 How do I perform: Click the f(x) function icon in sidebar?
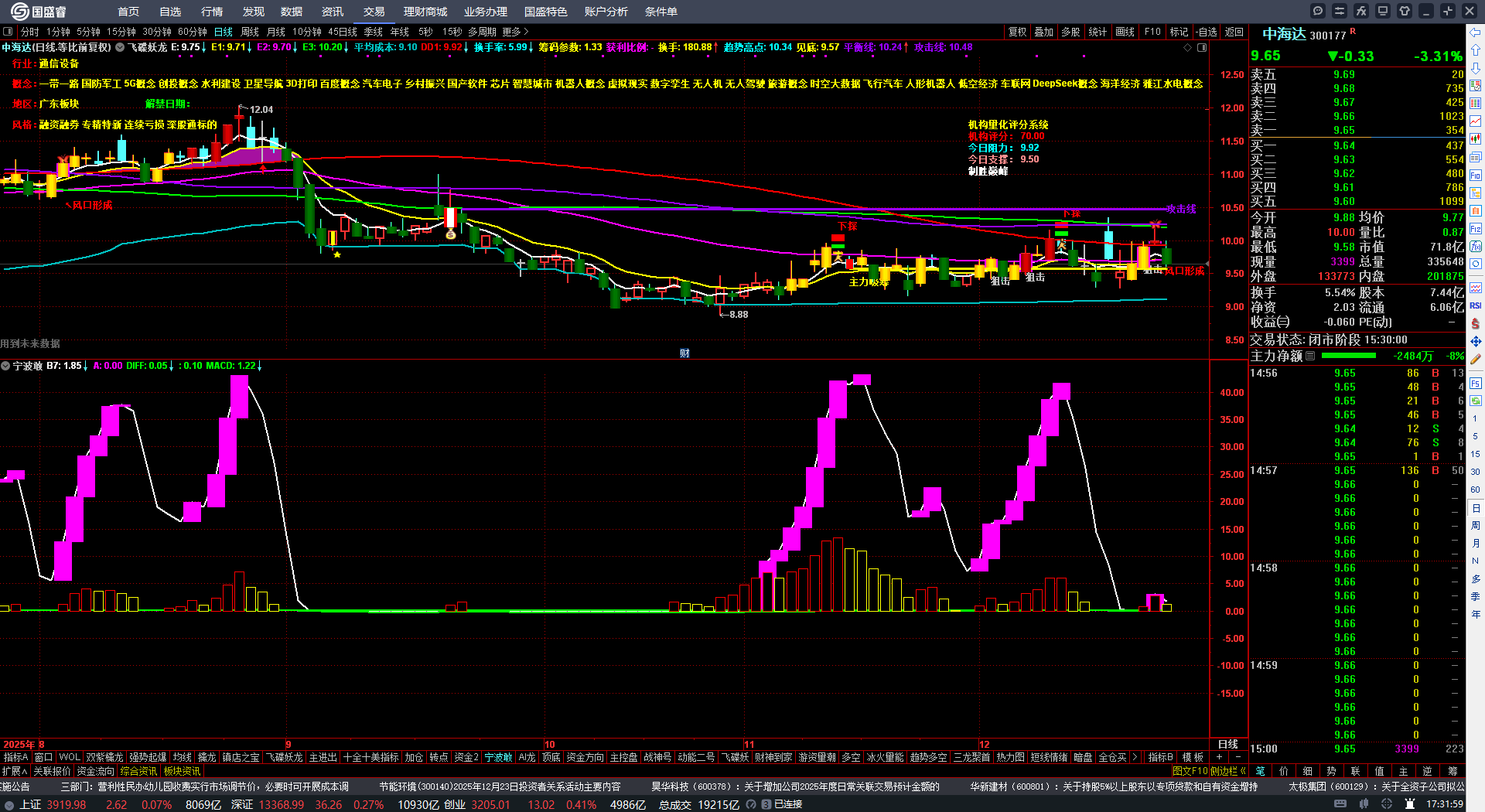pyautogui.click(x=1476, y=246)
